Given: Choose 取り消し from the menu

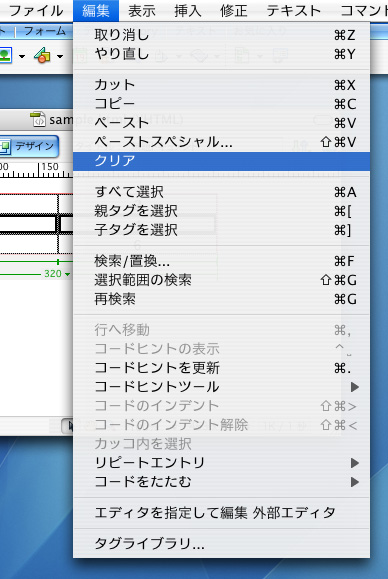Looking at the screenshot, I should coord(222,35).
